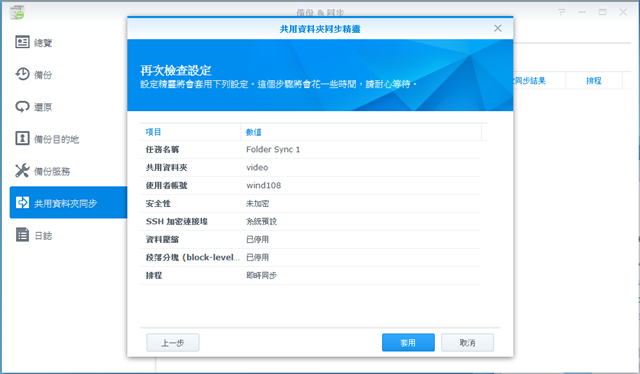The width and height of the screenshot is (640, 374).
Task: Click 套用 to apply the settings
Action: (x=408, y=343)
